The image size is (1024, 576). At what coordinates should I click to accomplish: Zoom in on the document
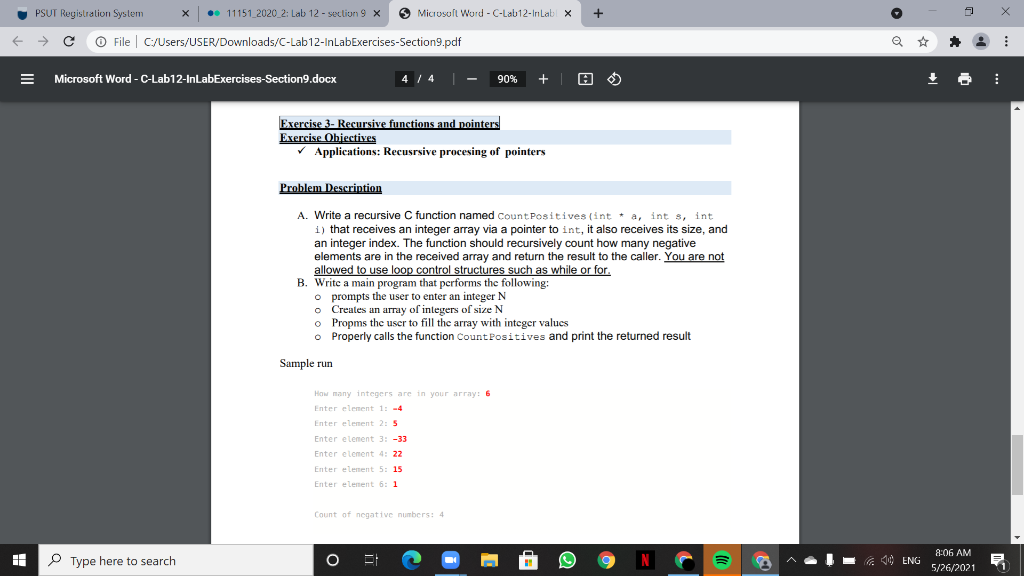point(543,79)
